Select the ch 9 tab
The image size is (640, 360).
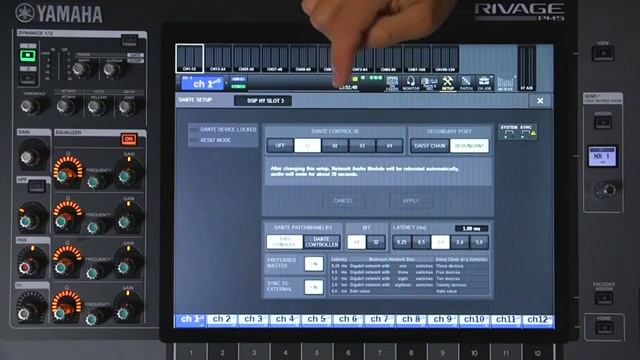pyautogui.click(x=443, y=320)
